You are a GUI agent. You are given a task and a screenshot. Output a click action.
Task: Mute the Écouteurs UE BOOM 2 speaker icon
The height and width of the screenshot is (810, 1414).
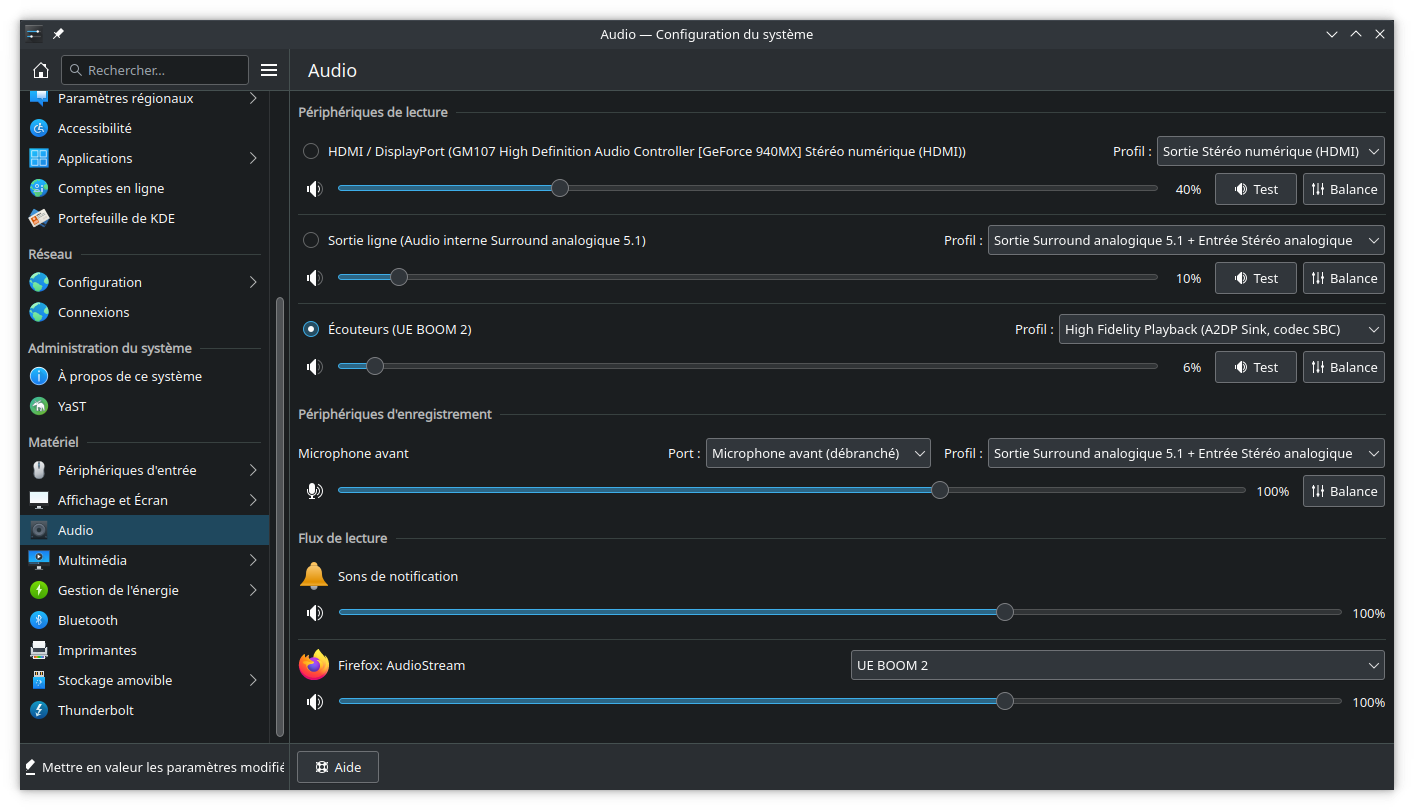tap(315, 367)
